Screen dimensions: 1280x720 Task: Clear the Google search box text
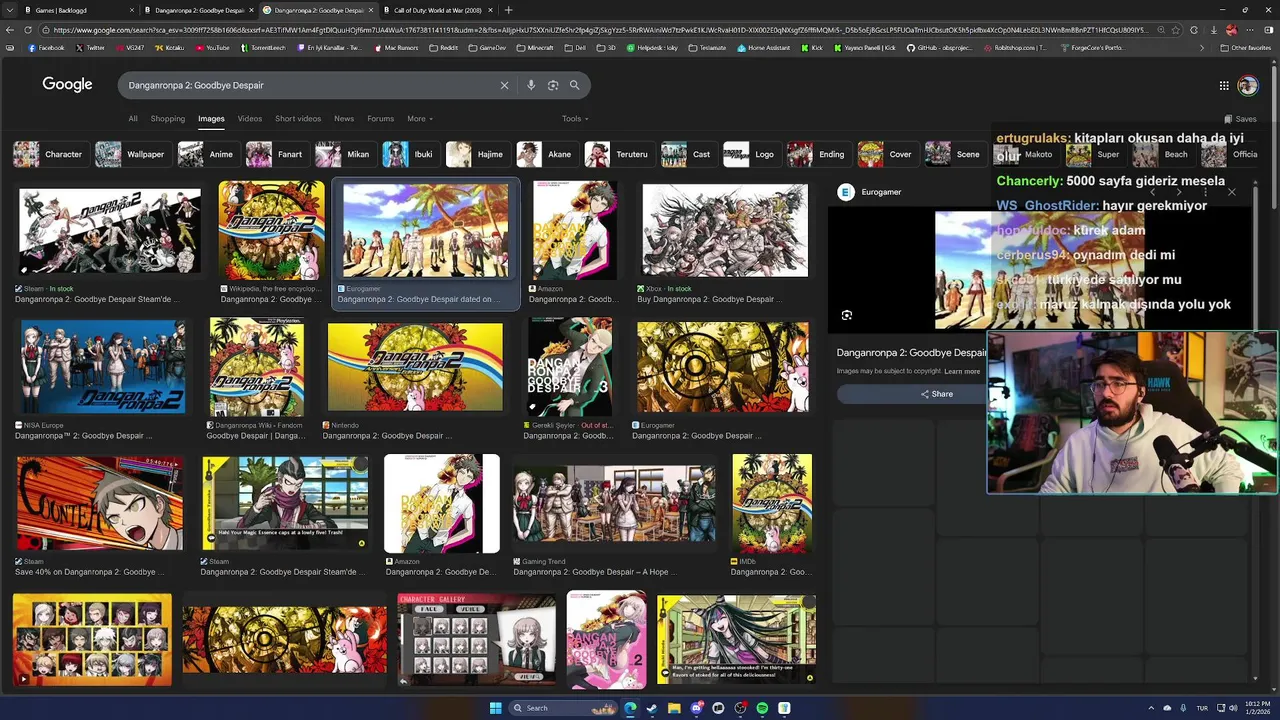(x=504, y=85)
